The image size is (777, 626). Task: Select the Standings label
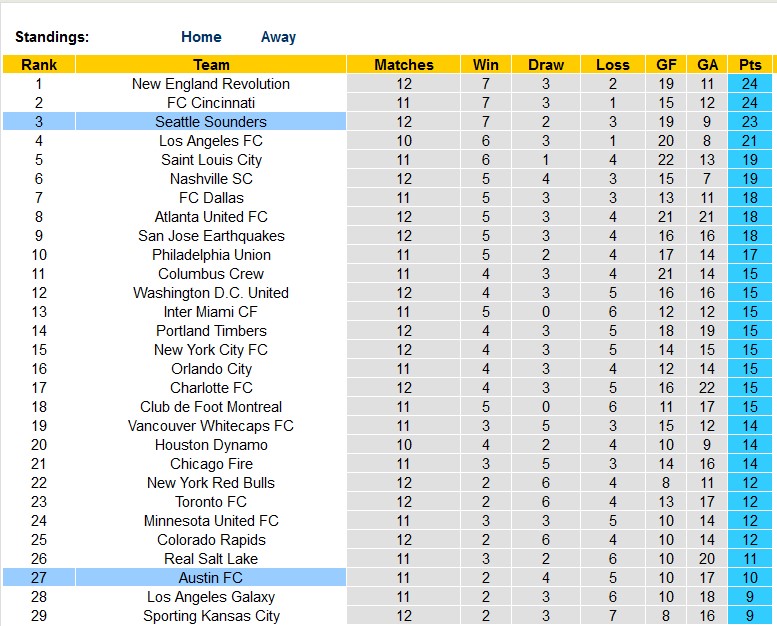click(x=52, y=37)
